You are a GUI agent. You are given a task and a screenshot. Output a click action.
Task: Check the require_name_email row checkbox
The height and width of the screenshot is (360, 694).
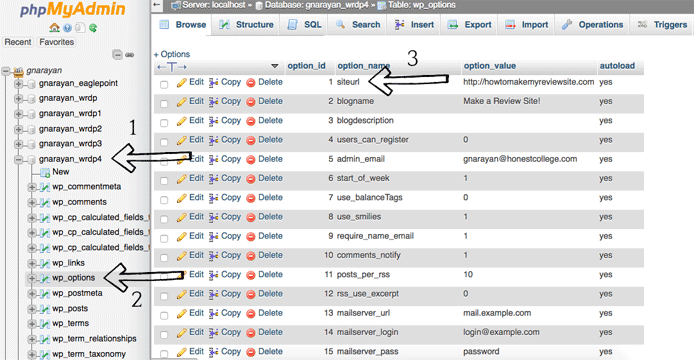(x=164, y=238)
